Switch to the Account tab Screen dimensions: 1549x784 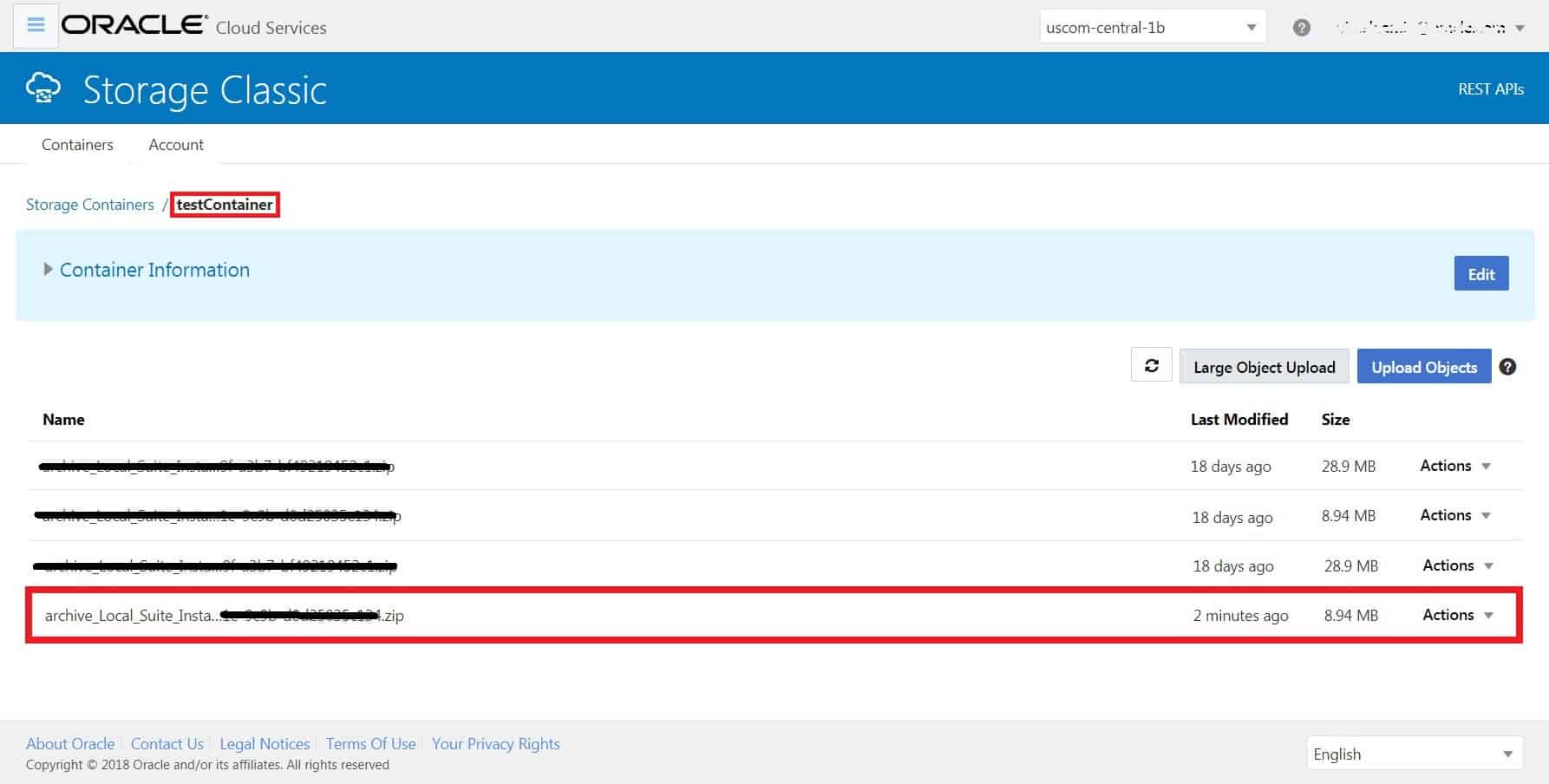tap(176, 145)
